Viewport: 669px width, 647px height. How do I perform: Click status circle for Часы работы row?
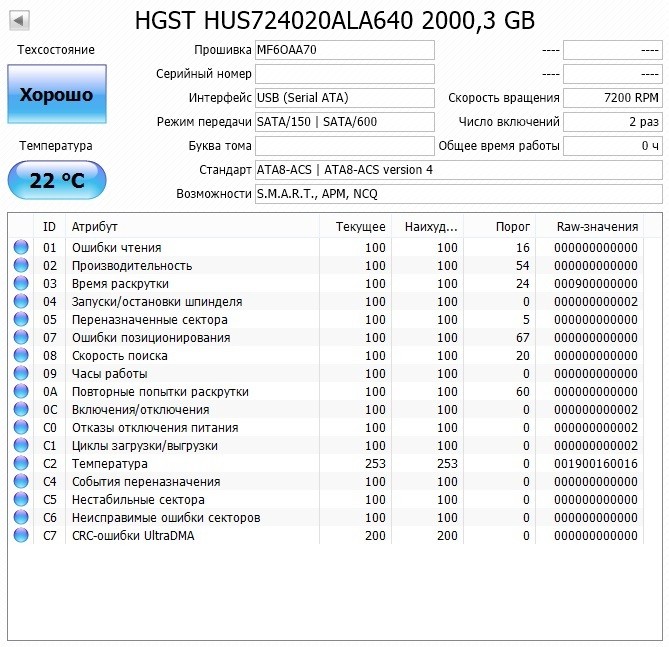tap(21, 373)
